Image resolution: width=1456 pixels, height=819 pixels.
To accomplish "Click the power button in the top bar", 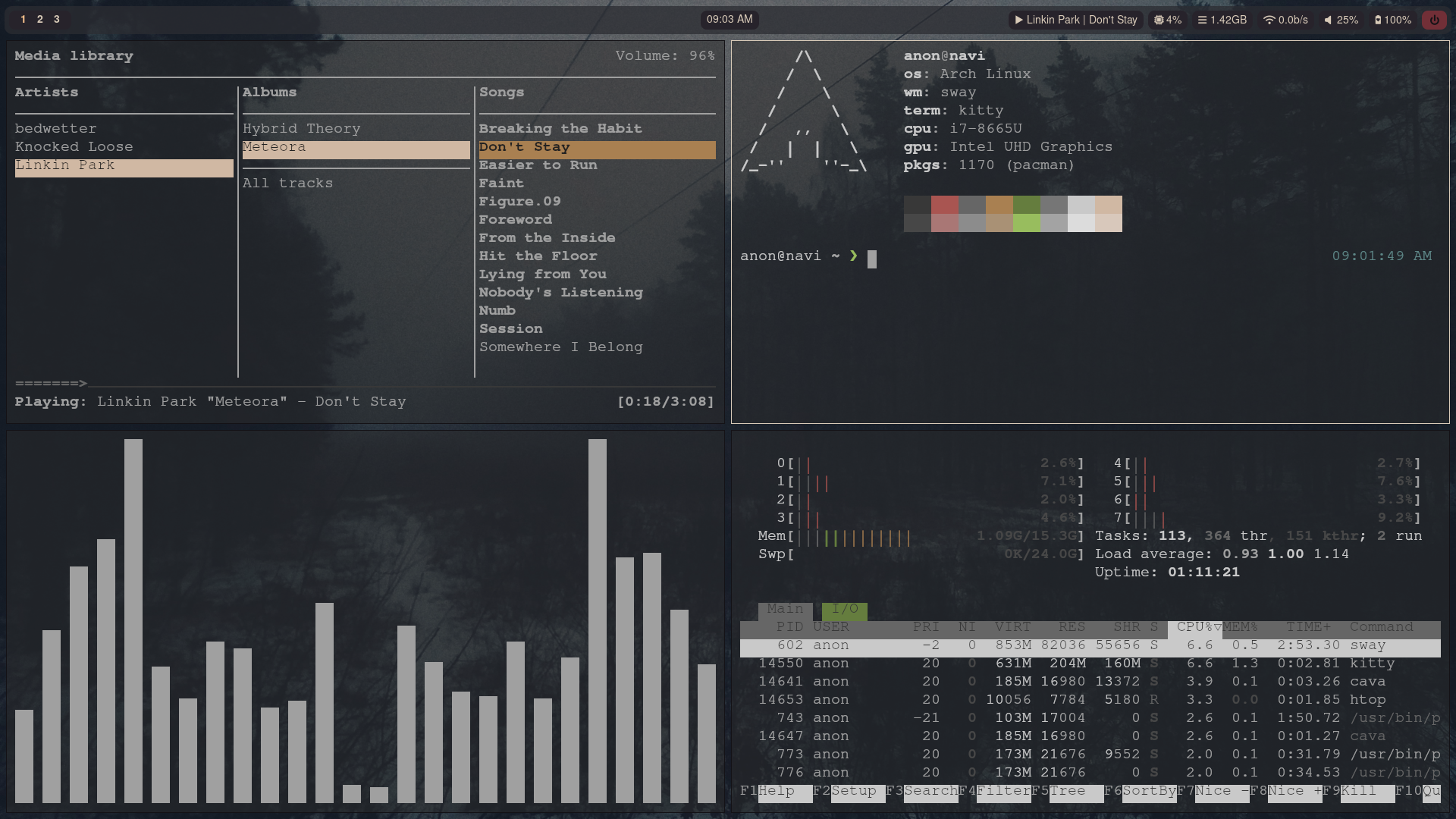I will coord(1434,20).
